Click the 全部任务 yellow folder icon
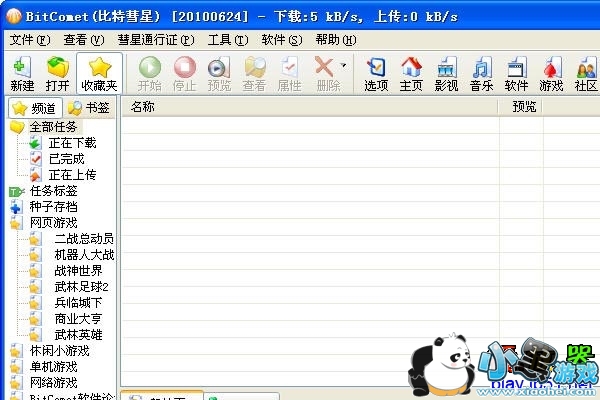The image size is (600, 400). (x=17, y=127)
